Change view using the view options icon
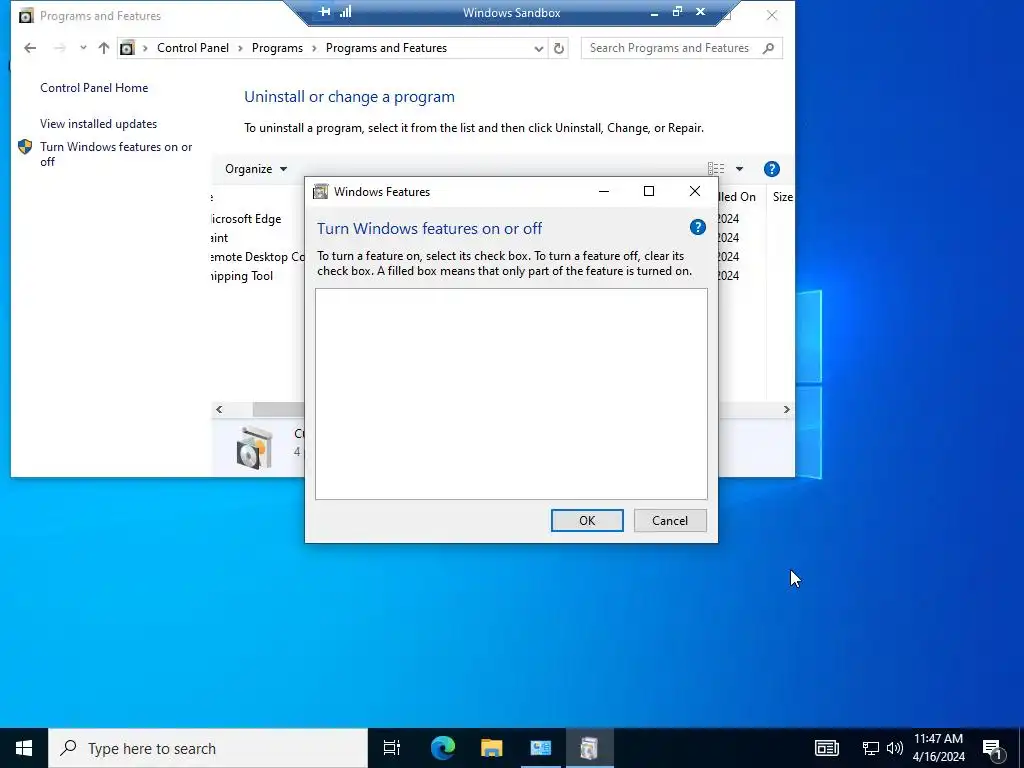 click(716, 169)
